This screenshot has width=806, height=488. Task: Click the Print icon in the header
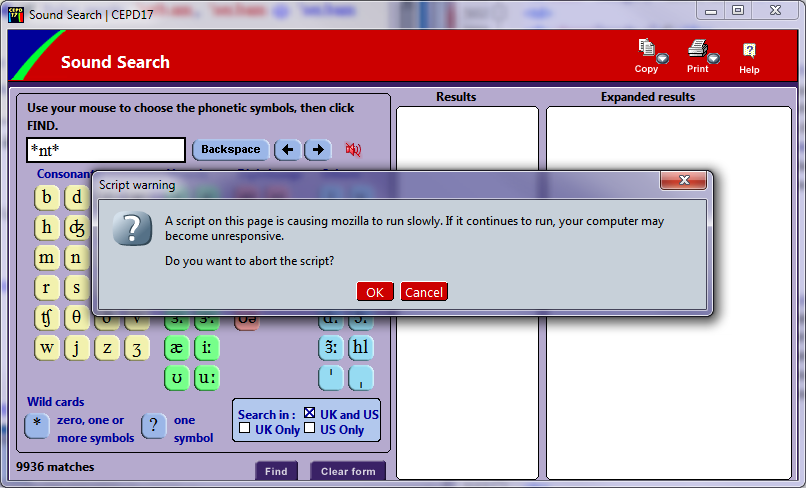(697, 48)
